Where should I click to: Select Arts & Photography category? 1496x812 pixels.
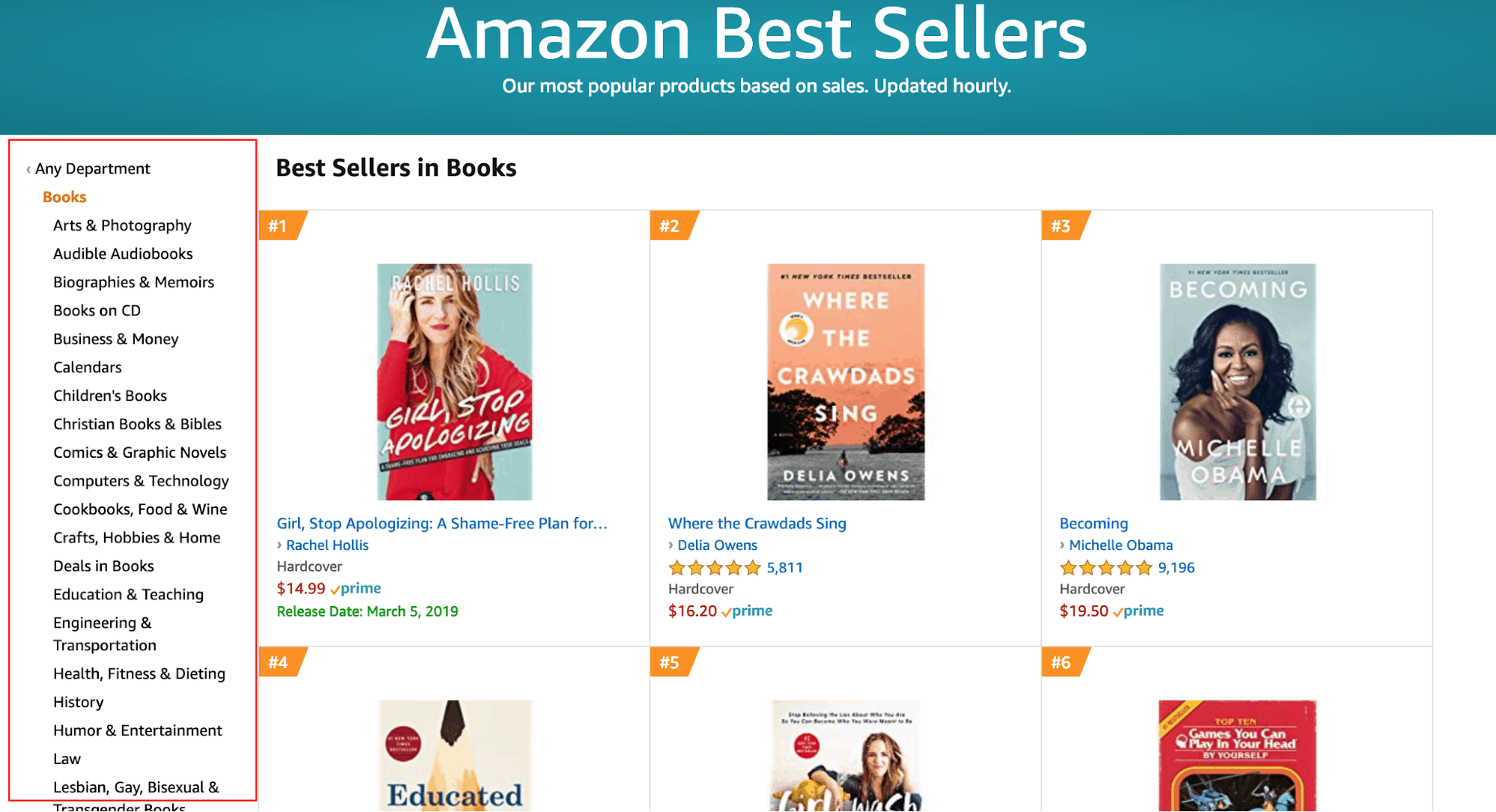tap(122, 225)
